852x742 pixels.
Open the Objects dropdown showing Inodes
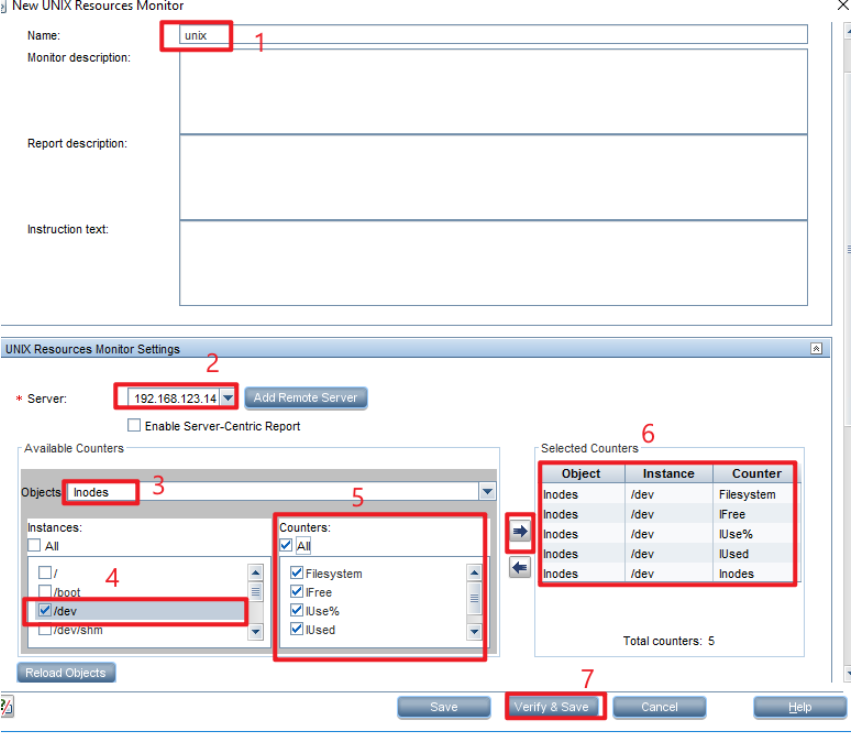(x=487, y=491)
